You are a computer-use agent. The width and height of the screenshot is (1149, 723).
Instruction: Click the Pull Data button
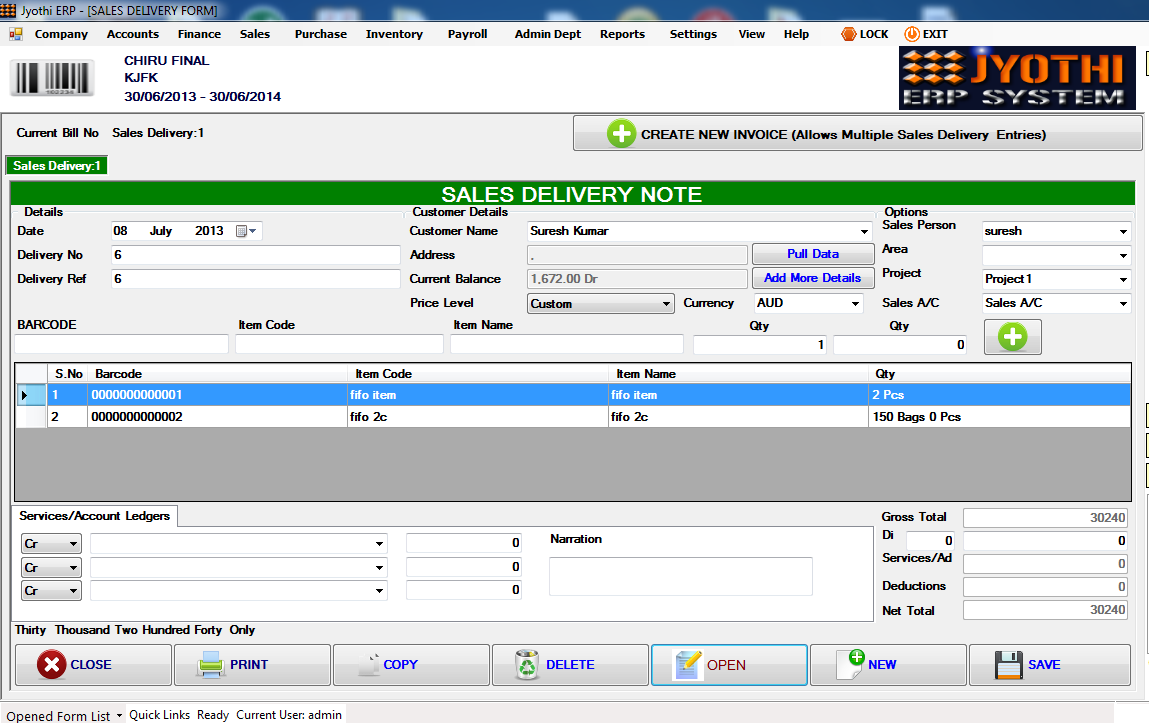(x=813, y=254)
